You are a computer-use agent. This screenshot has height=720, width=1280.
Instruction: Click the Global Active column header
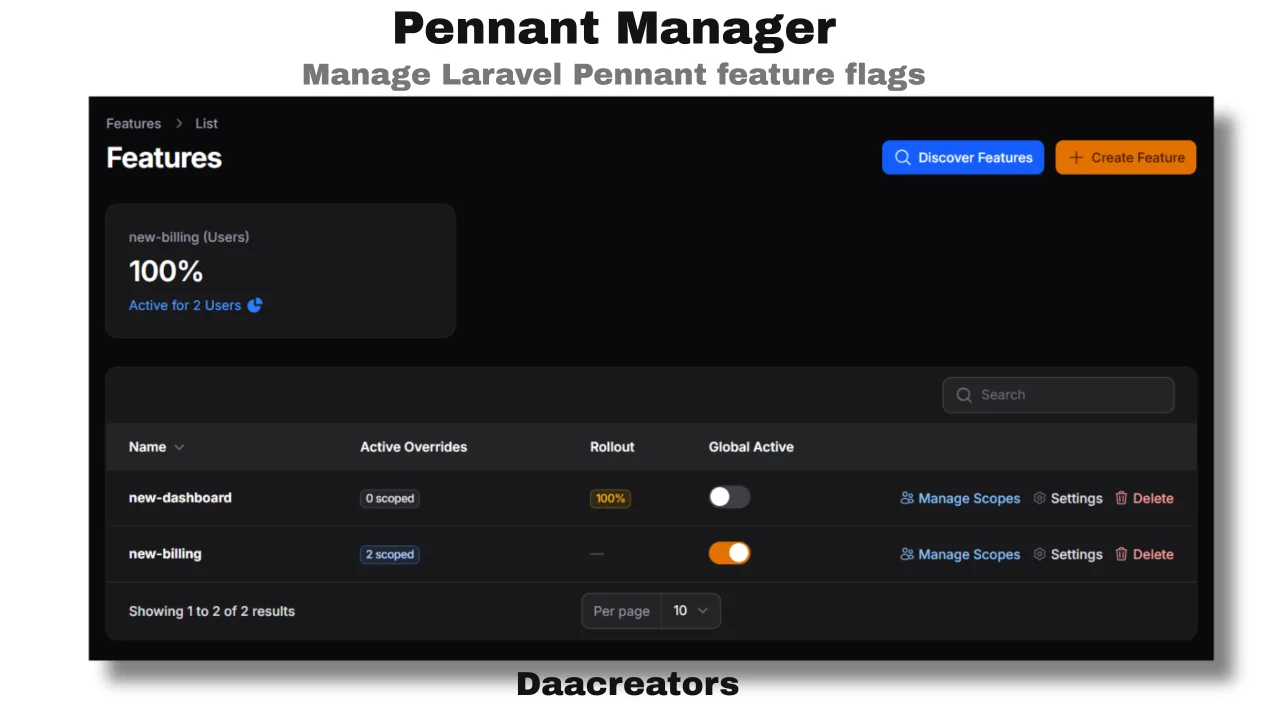751,447
